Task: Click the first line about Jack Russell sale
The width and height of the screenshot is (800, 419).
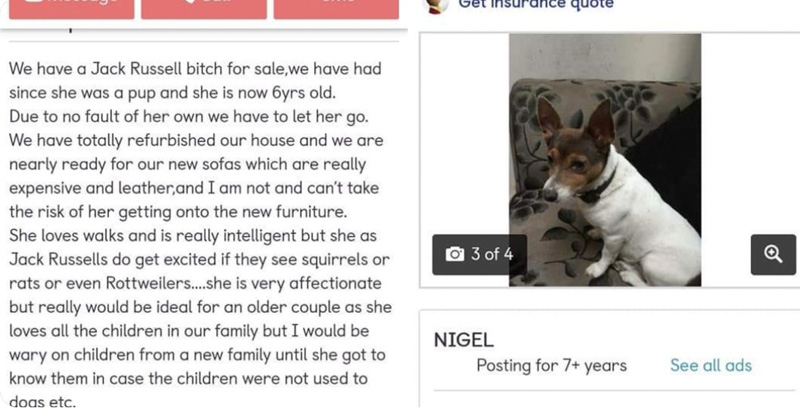Action: 195,73
